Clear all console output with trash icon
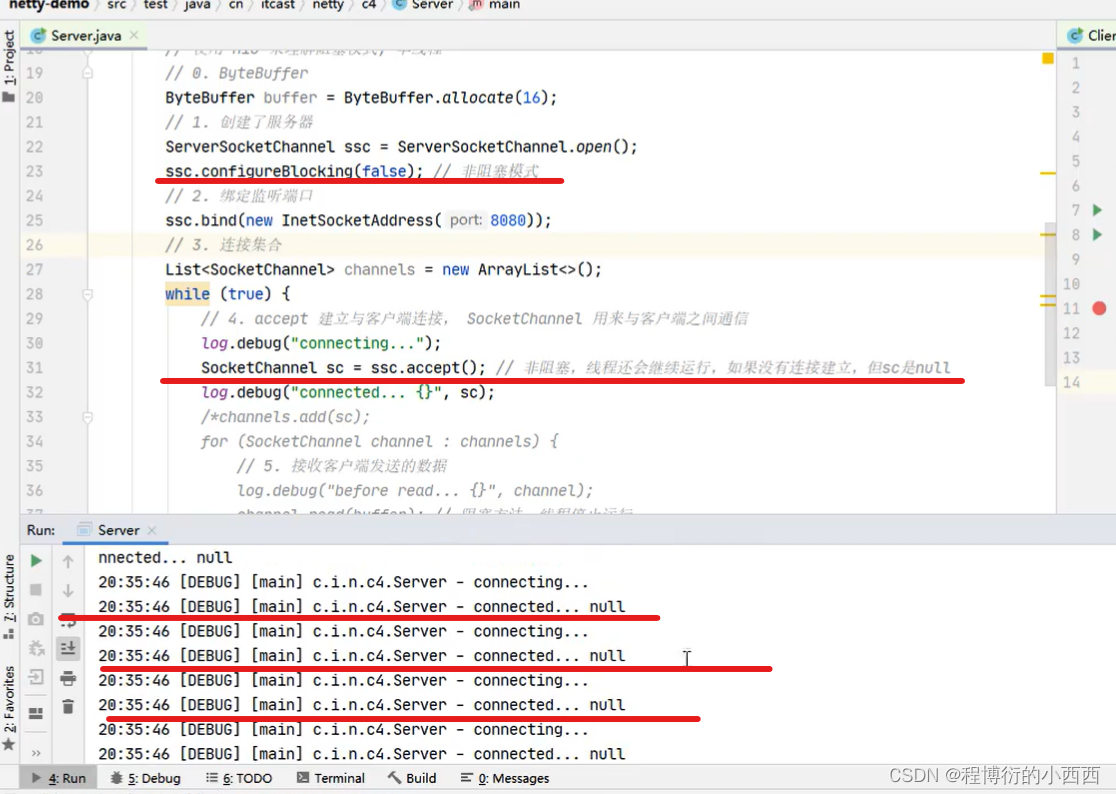 [68, 706]
